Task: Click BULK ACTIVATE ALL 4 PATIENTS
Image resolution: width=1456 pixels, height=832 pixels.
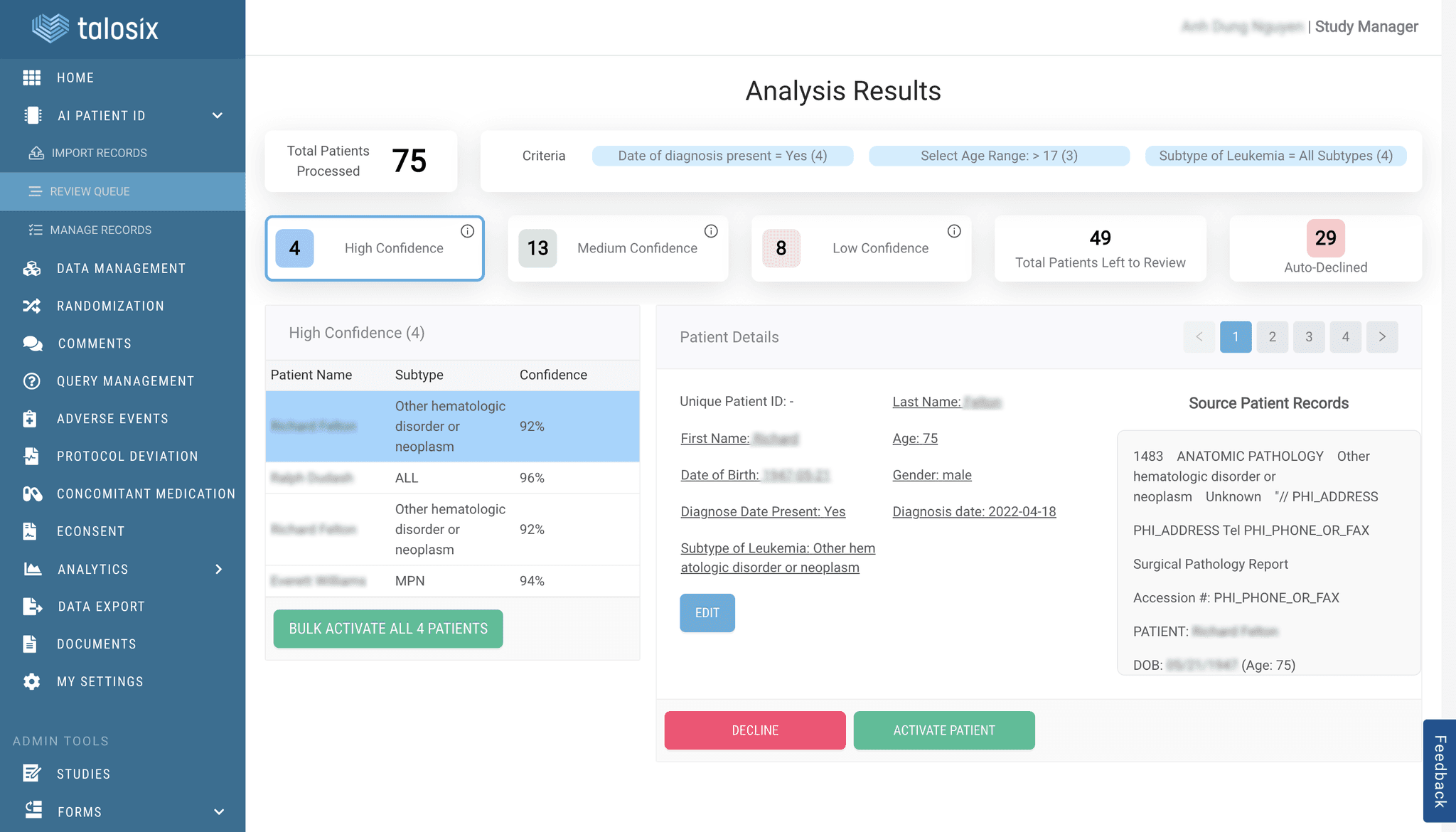Action: click(x=387, y=628)
